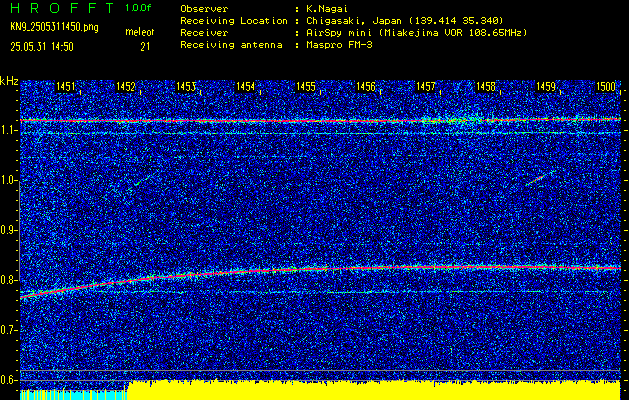The width and height of the screenshot is (629, 400).
Task: Click the 1457 time marker
Action: 426,86
